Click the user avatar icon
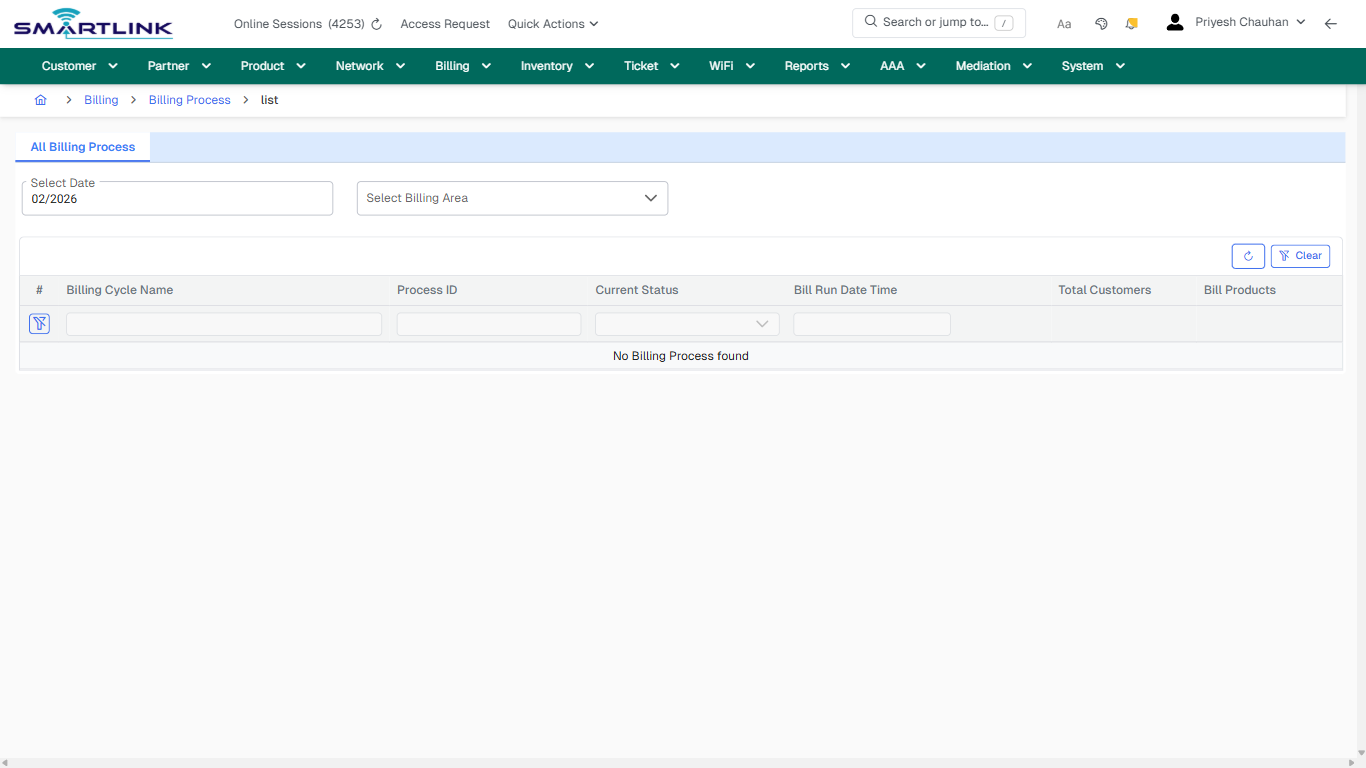The height and width of the screenshot is (768, 1366). pyautogui.click(x=1174, y=21)
